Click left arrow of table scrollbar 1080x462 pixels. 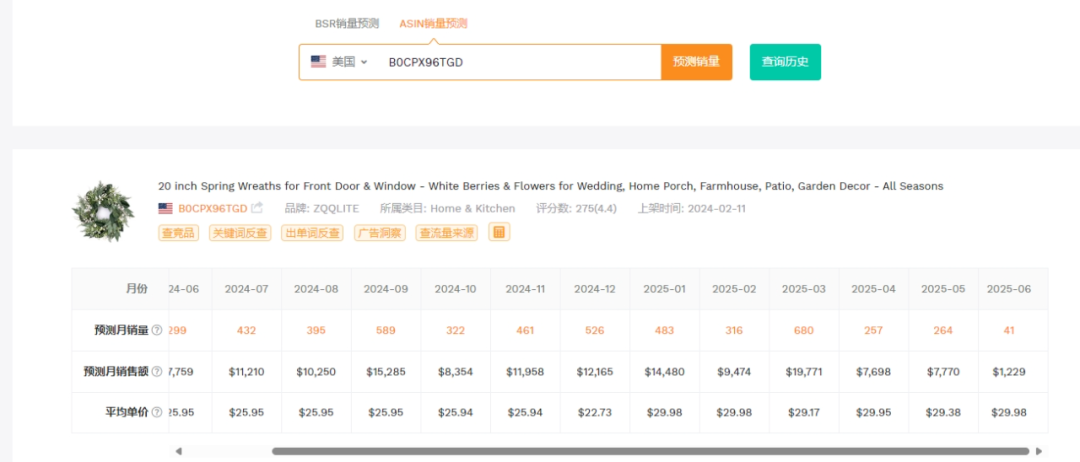click(x=178, y=451)
